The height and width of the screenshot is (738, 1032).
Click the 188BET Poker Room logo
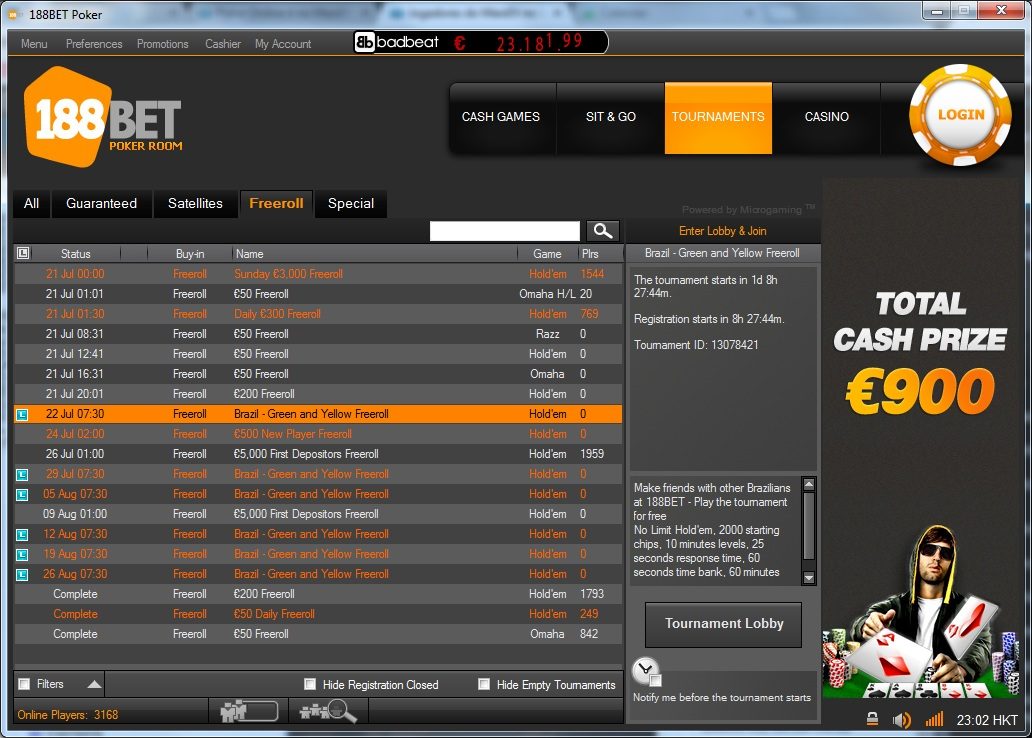click(103, 117)
